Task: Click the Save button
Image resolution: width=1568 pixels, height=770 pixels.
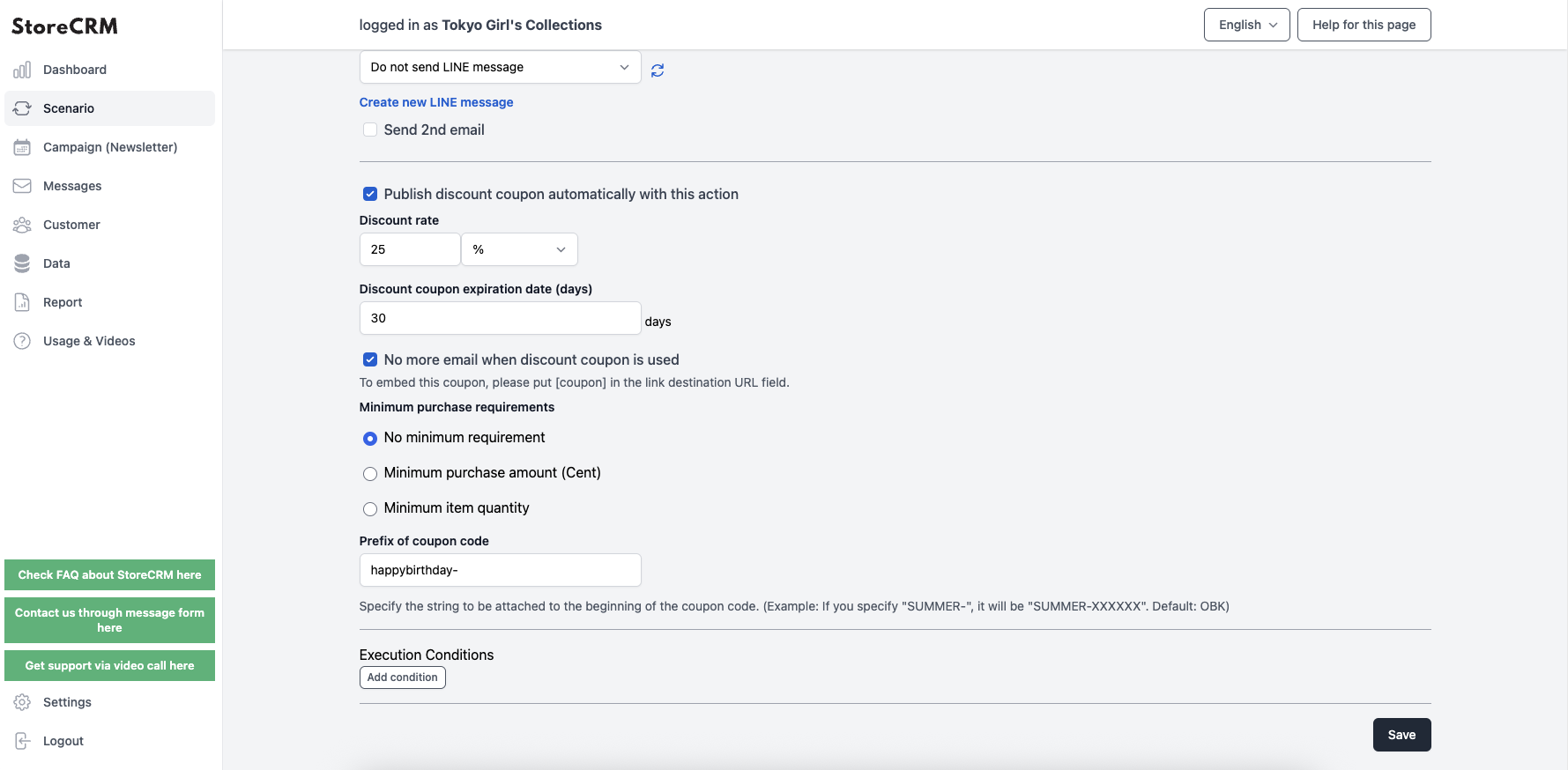Action: pyautogui.click(x=1401, y=735)
